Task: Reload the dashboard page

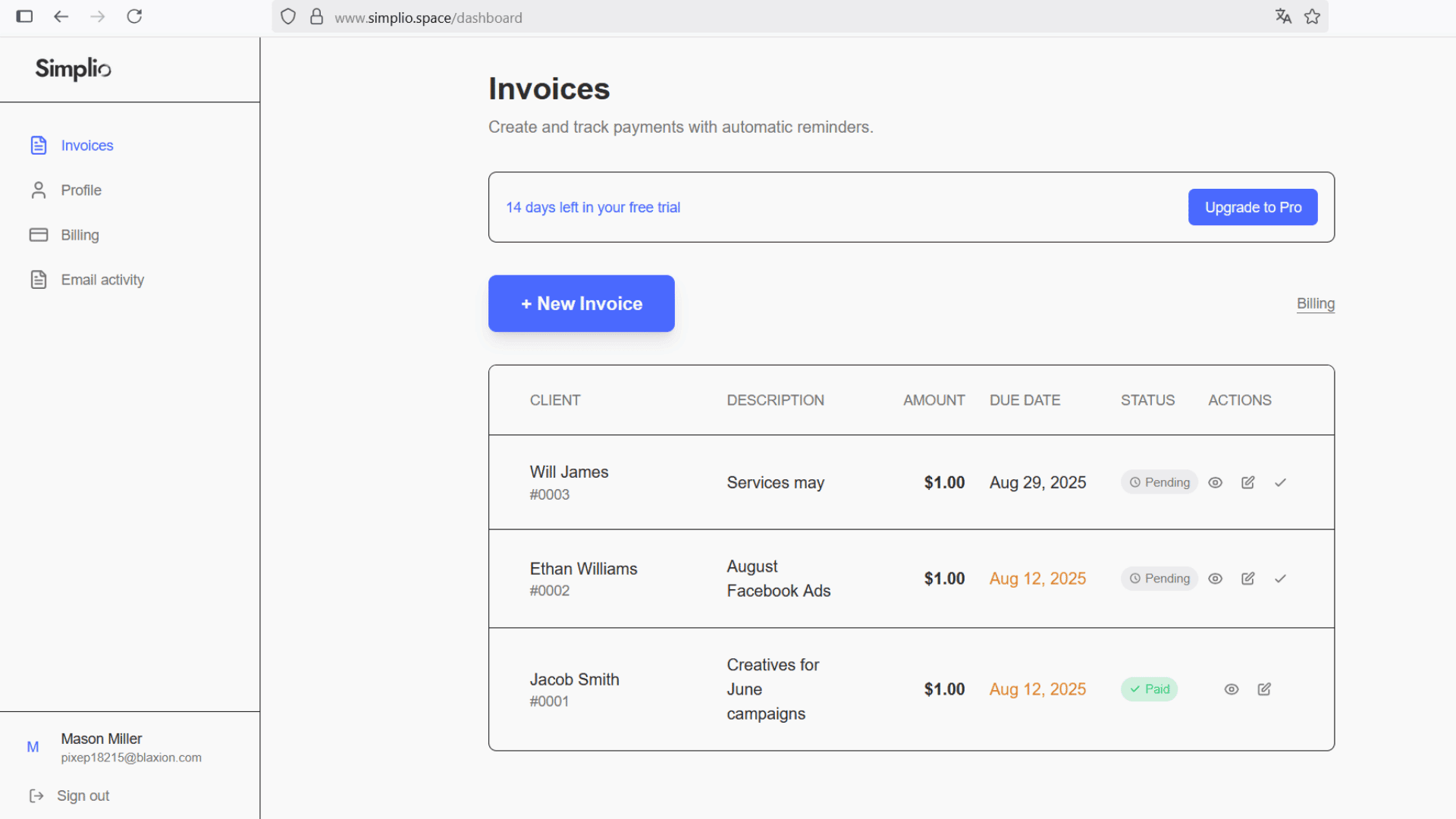Action: pos(134,16)
